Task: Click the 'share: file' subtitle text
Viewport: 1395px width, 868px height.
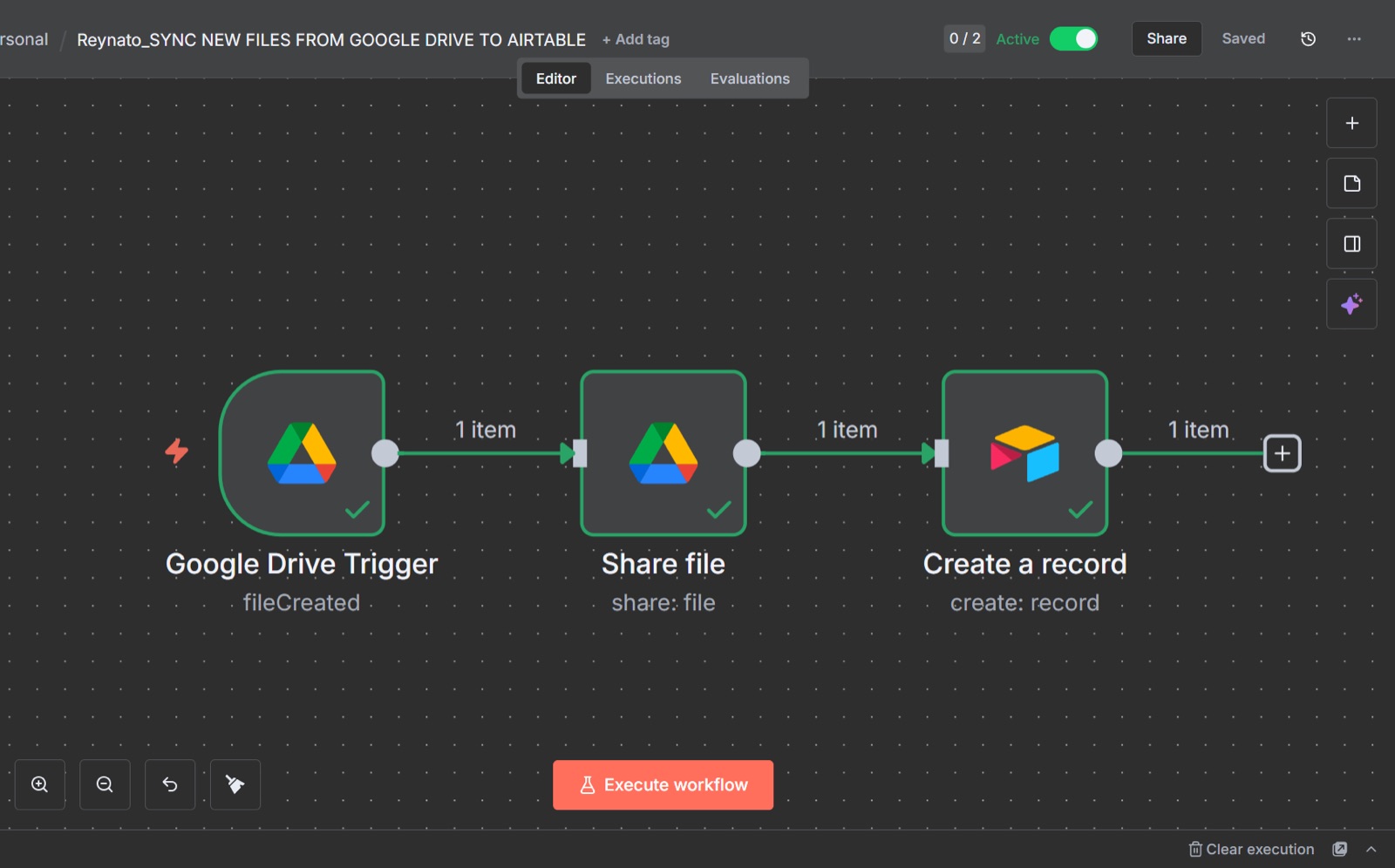Action: tap(663, 602)
